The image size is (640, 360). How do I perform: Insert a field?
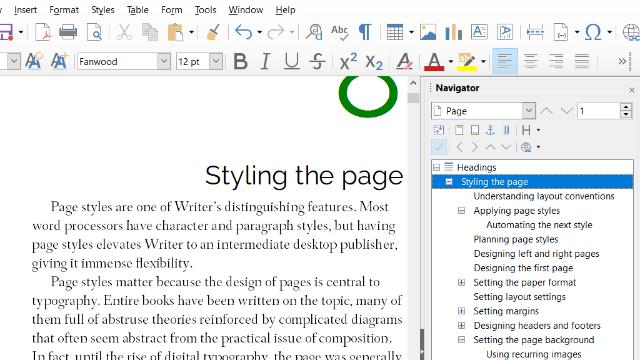(561, 32)
